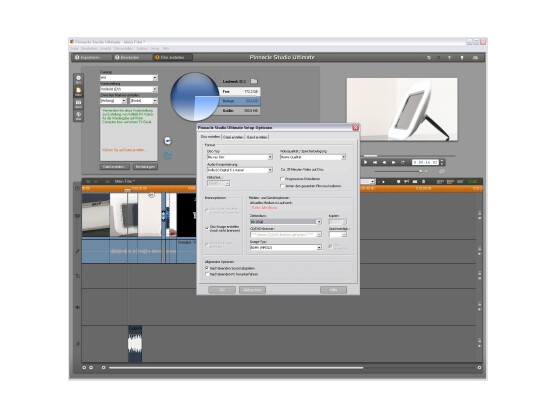Viewport: 557px width, 418px height.
Task: Click the trash delete clip icon
Action: pyautogui.click(x=423, y=181)
